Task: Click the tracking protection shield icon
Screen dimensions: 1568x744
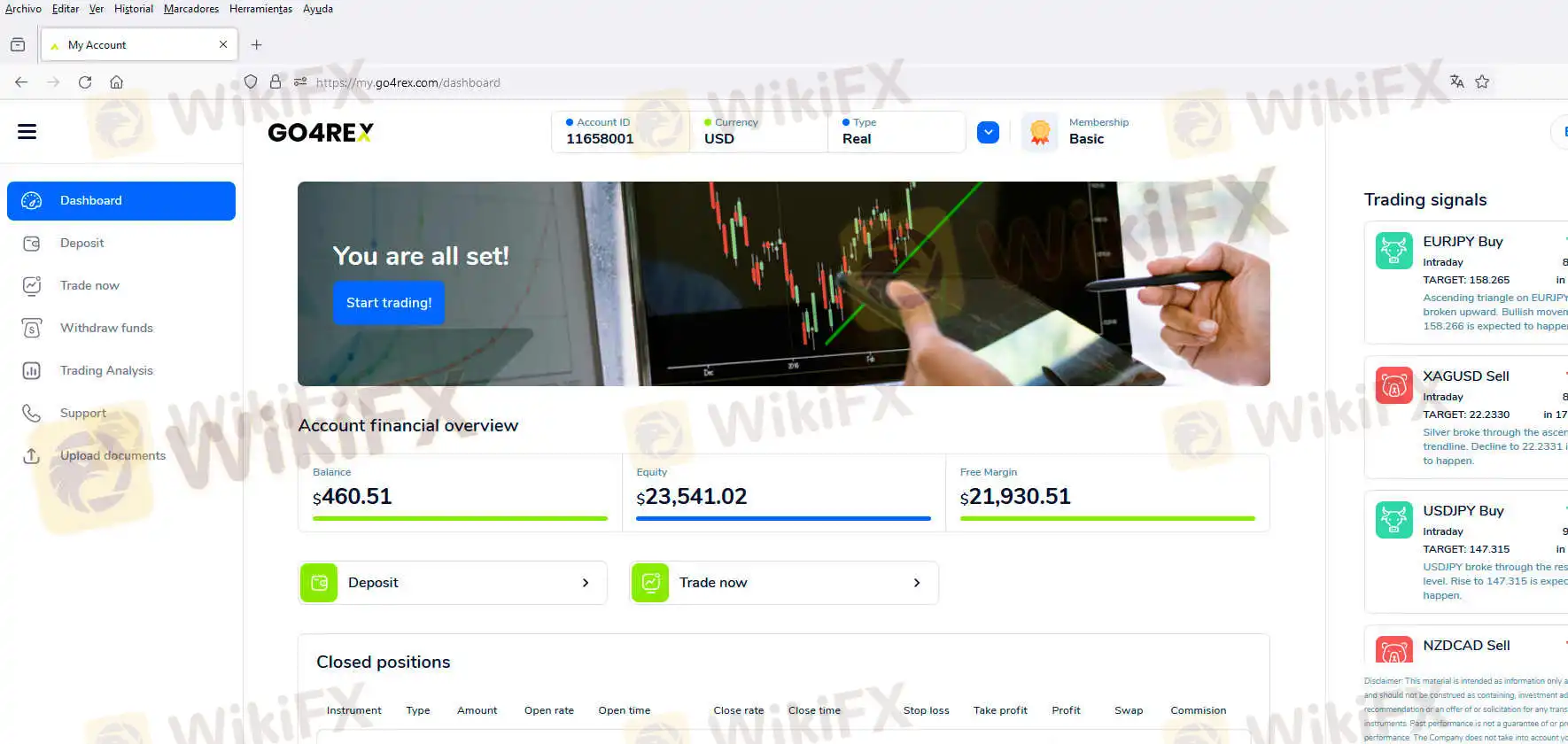Action: pos(251,81)
